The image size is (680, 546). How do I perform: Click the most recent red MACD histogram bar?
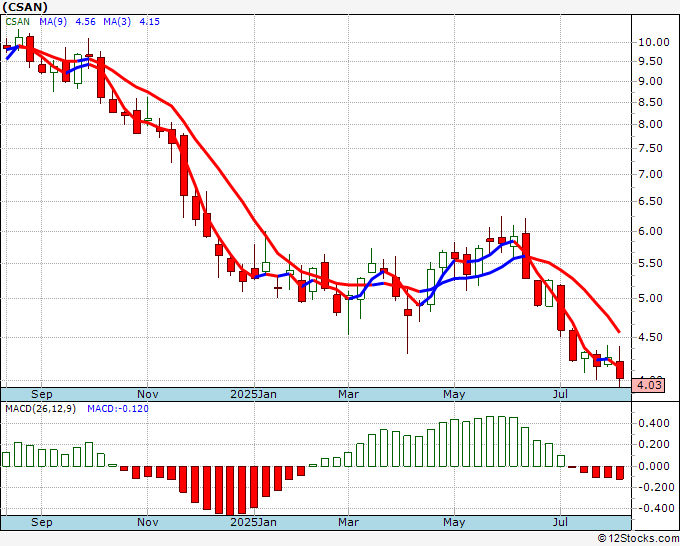pos(620,473)
